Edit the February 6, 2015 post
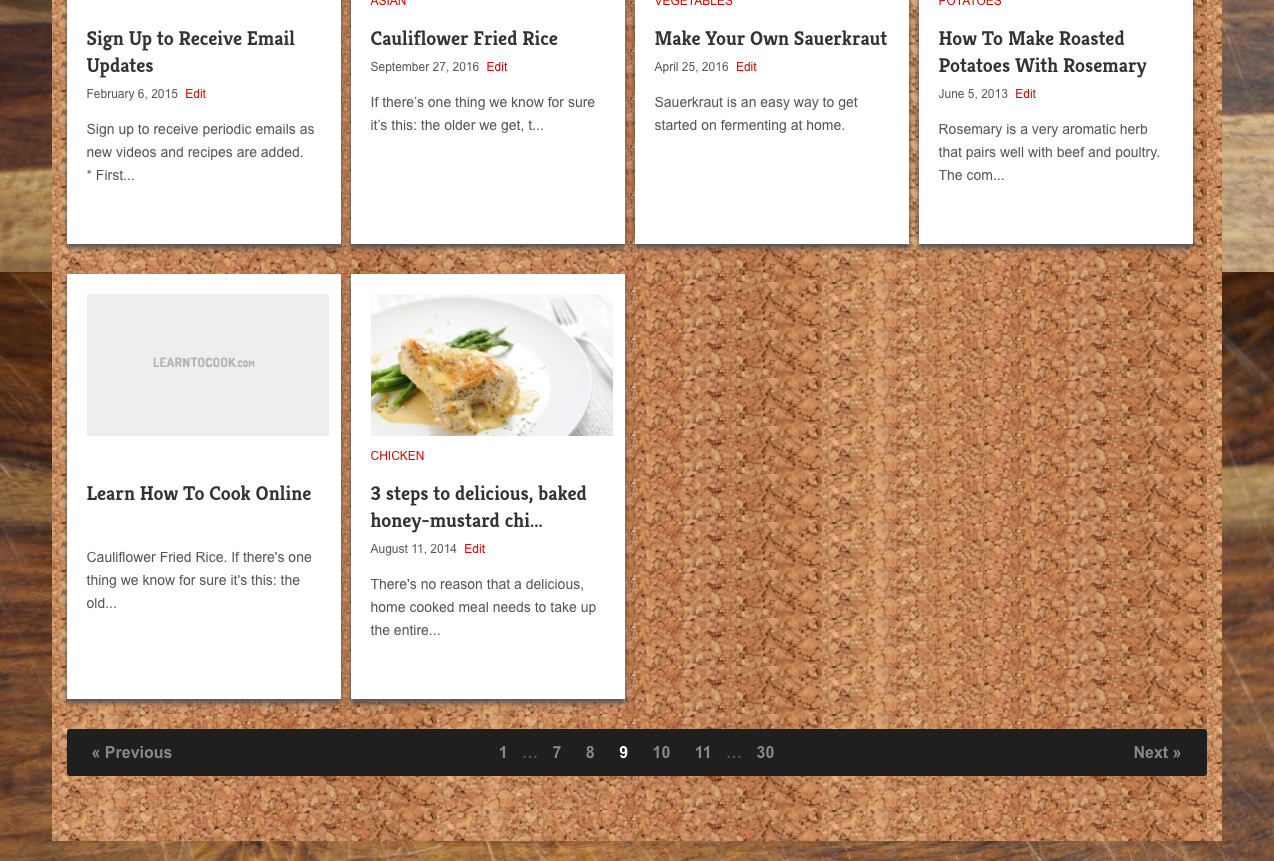Screen dimensions: 1274x861 (195, 94)
